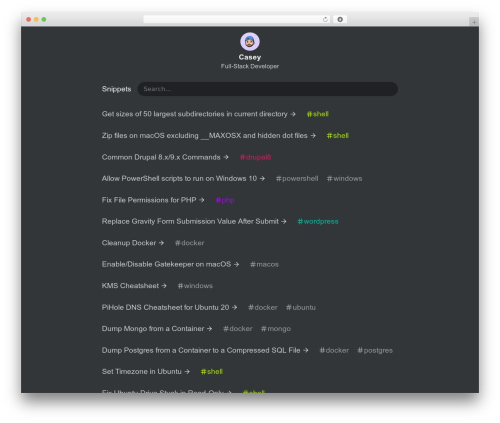Select the #macos tag
The width and height of the screenshot is (500, 423).
[264, 264]
